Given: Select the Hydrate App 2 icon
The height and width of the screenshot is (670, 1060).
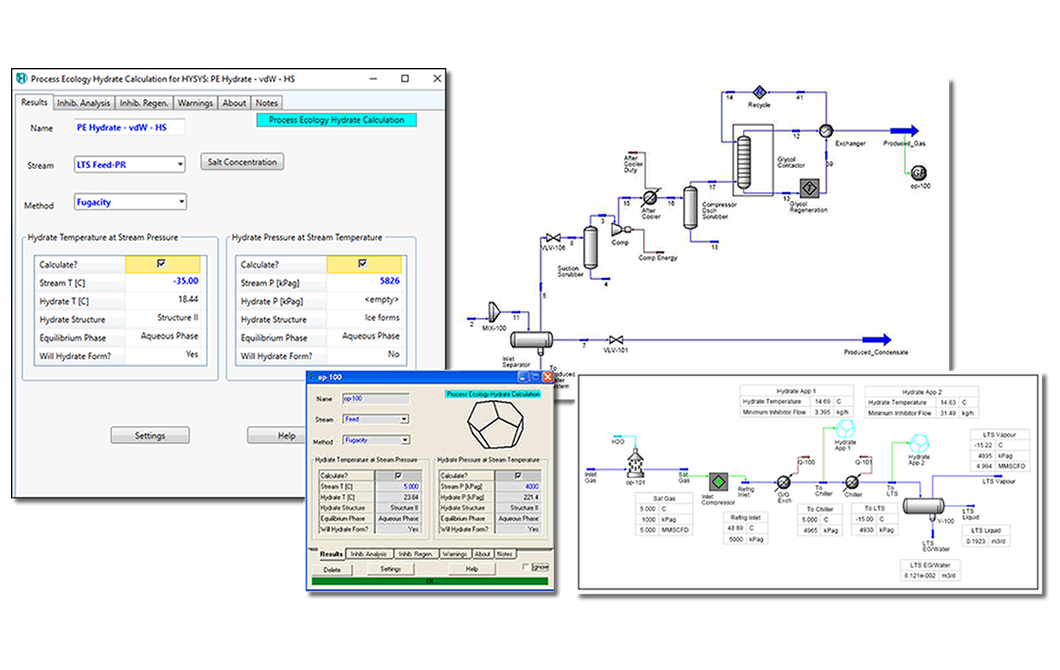Looking at the screenshot, I should (x=919, y=443).
